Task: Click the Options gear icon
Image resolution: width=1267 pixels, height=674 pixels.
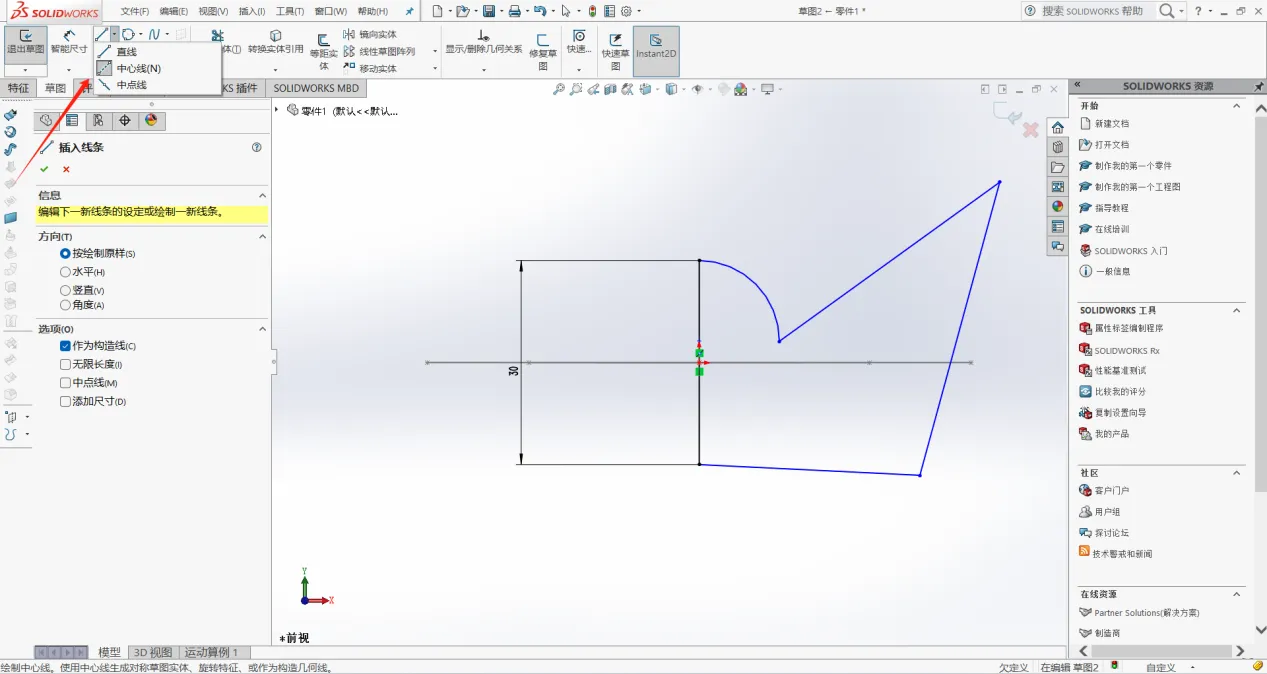Action: click(626, 11)
